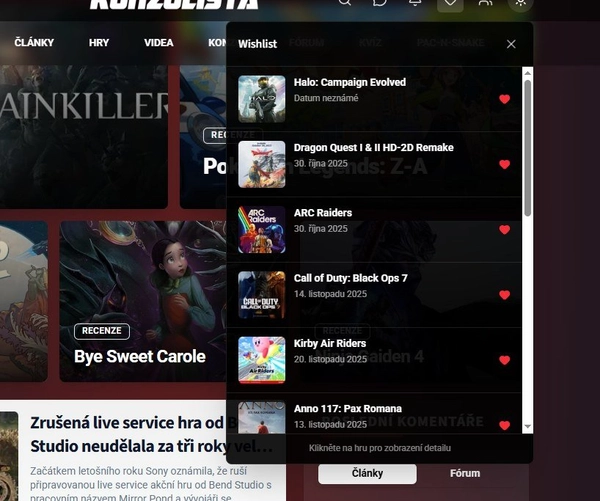600x501 pixels.
Task: Toggle the light/dark theme sun icon
Action: coord(520,3)
